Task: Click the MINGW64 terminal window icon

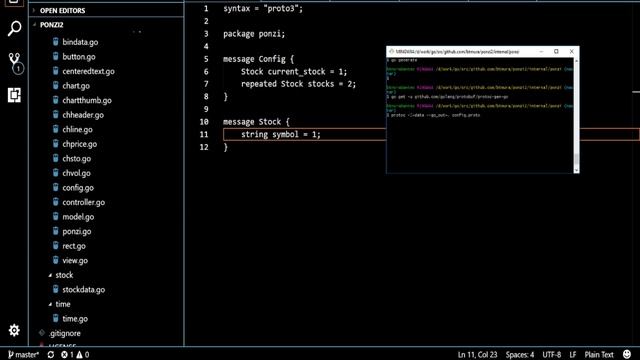Action: (x=391, y=51)
